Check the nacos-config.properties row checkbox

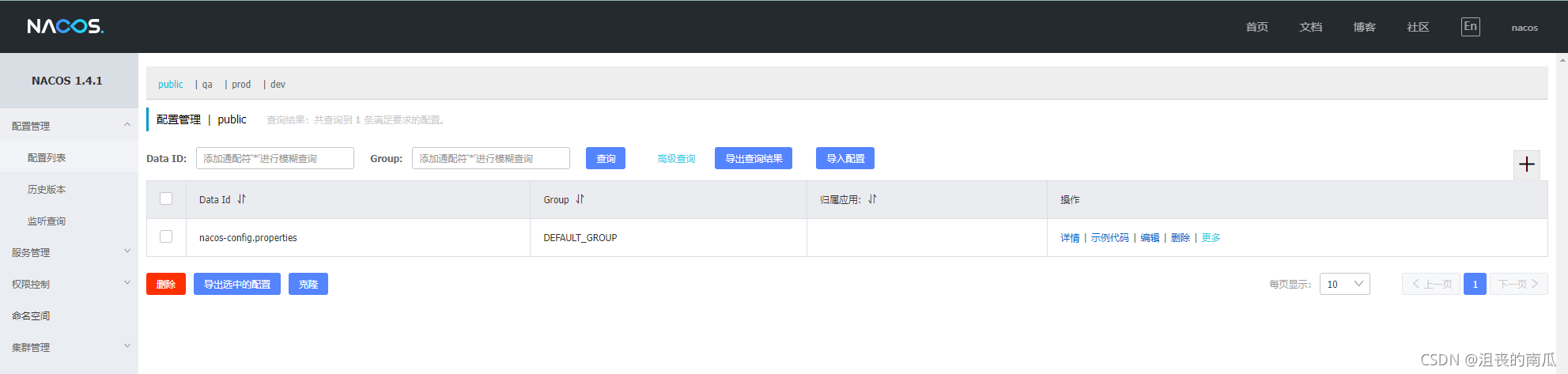(166, 236)
